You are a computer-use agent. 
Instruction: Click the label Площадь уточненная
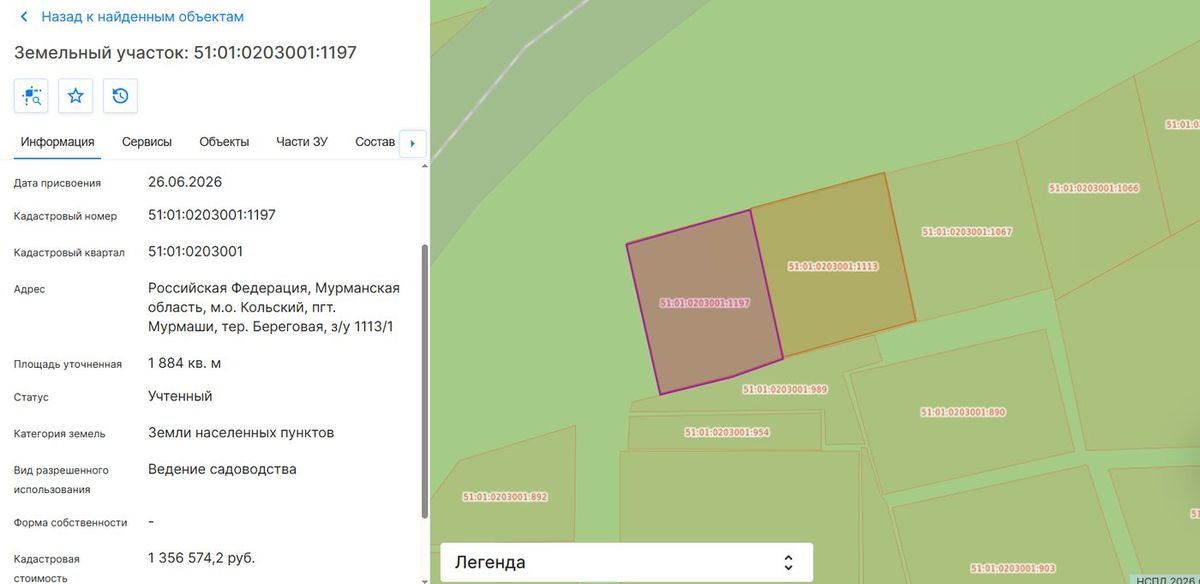pos(68,364)
